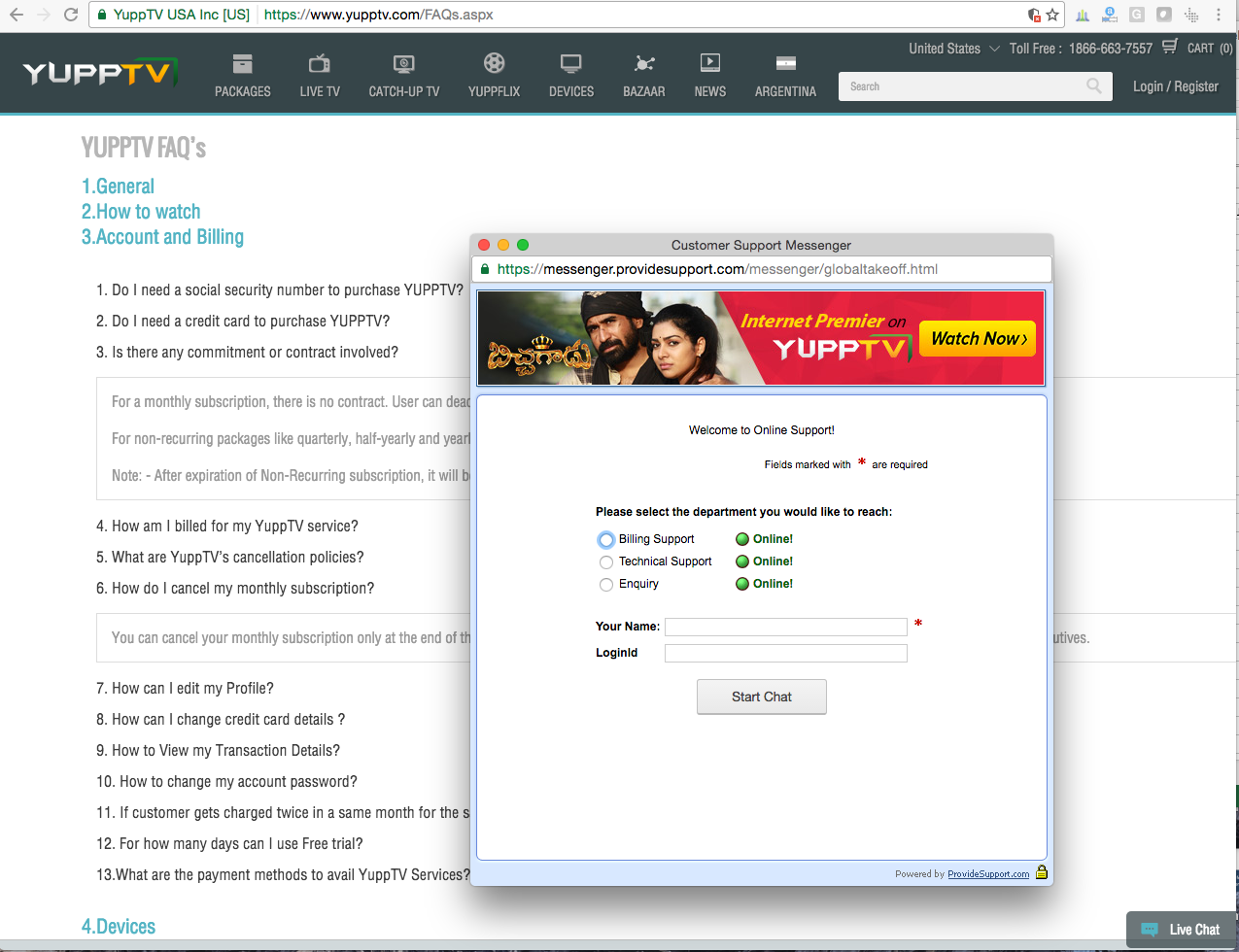Click the messenger window address bar
This screenshot has width=1239, height=952.
point(762,269)
